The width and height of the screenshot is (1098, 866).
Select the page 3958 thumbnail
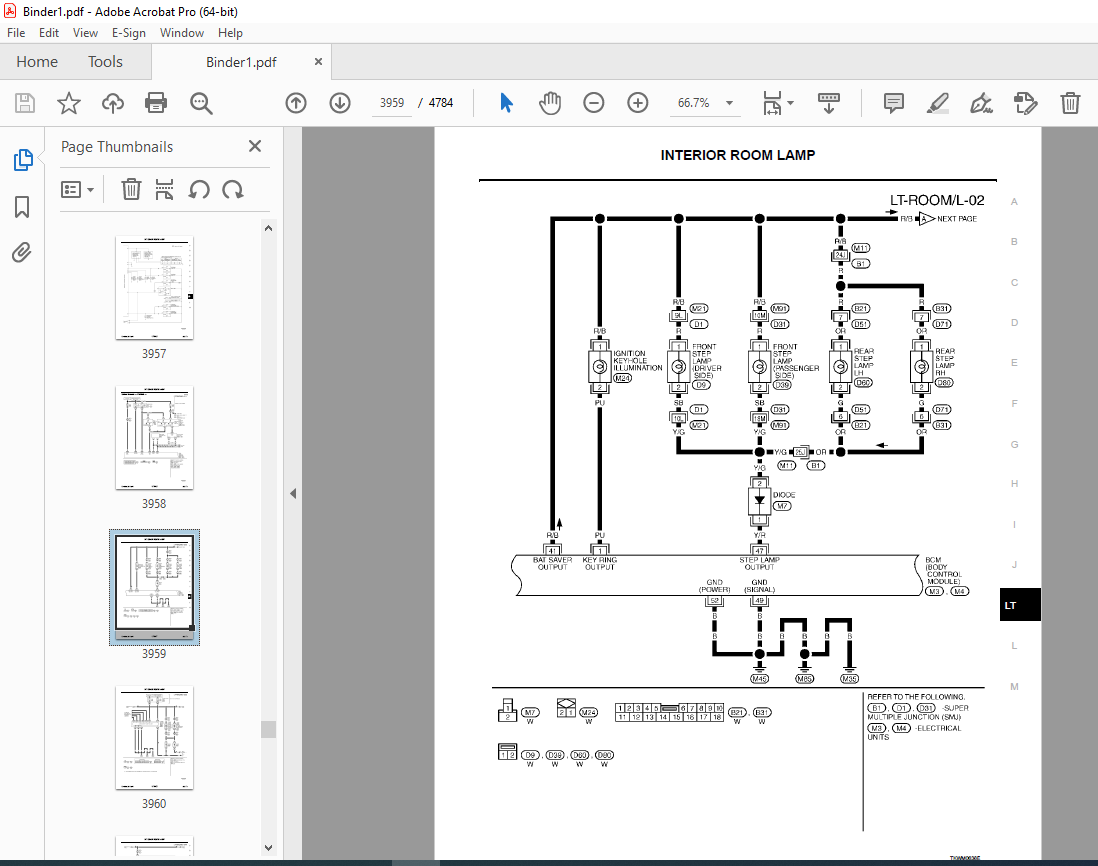coord(154,438)
